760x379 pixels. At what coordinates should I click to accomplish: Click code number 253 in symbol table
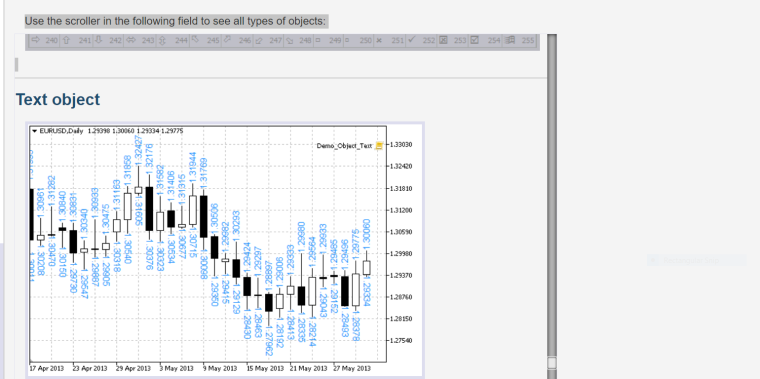[460, 41]
